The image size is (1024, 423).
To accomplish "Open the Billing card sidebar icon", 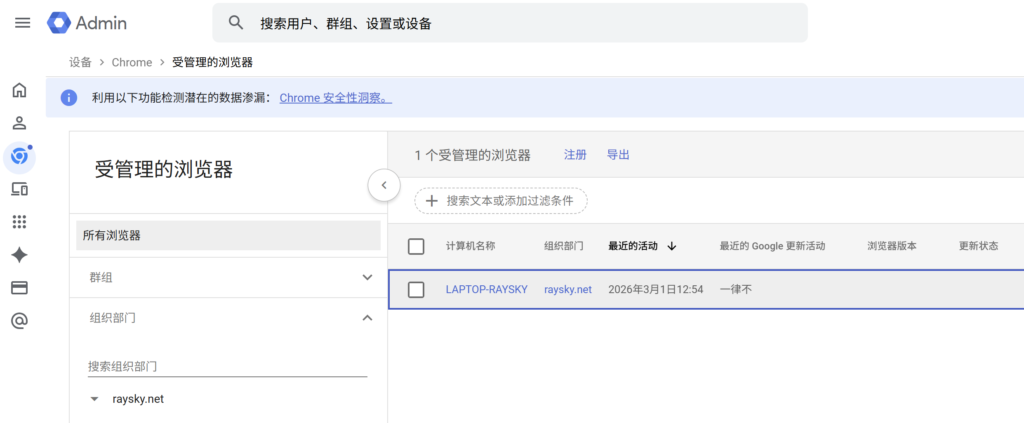I will (19, 288).
